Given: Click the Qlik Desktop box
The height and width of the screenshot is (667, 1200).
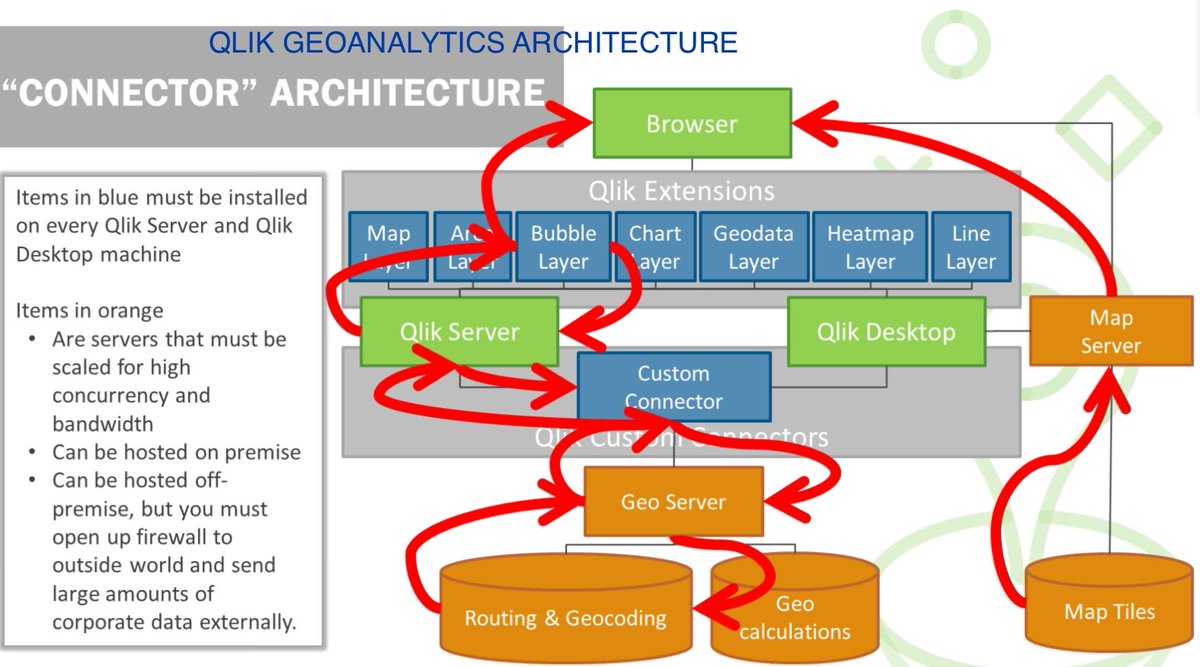Looking at the screenshot, I should pos(886,331).
